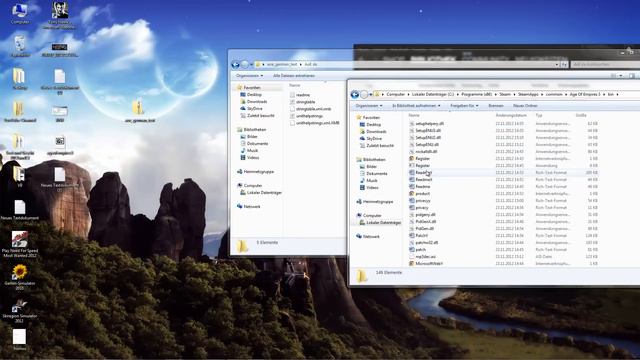Click Neuer Ordner in the bin window toolbar
Image resolution: width=640 pixels, height=360 pixels.
(525, 106)
